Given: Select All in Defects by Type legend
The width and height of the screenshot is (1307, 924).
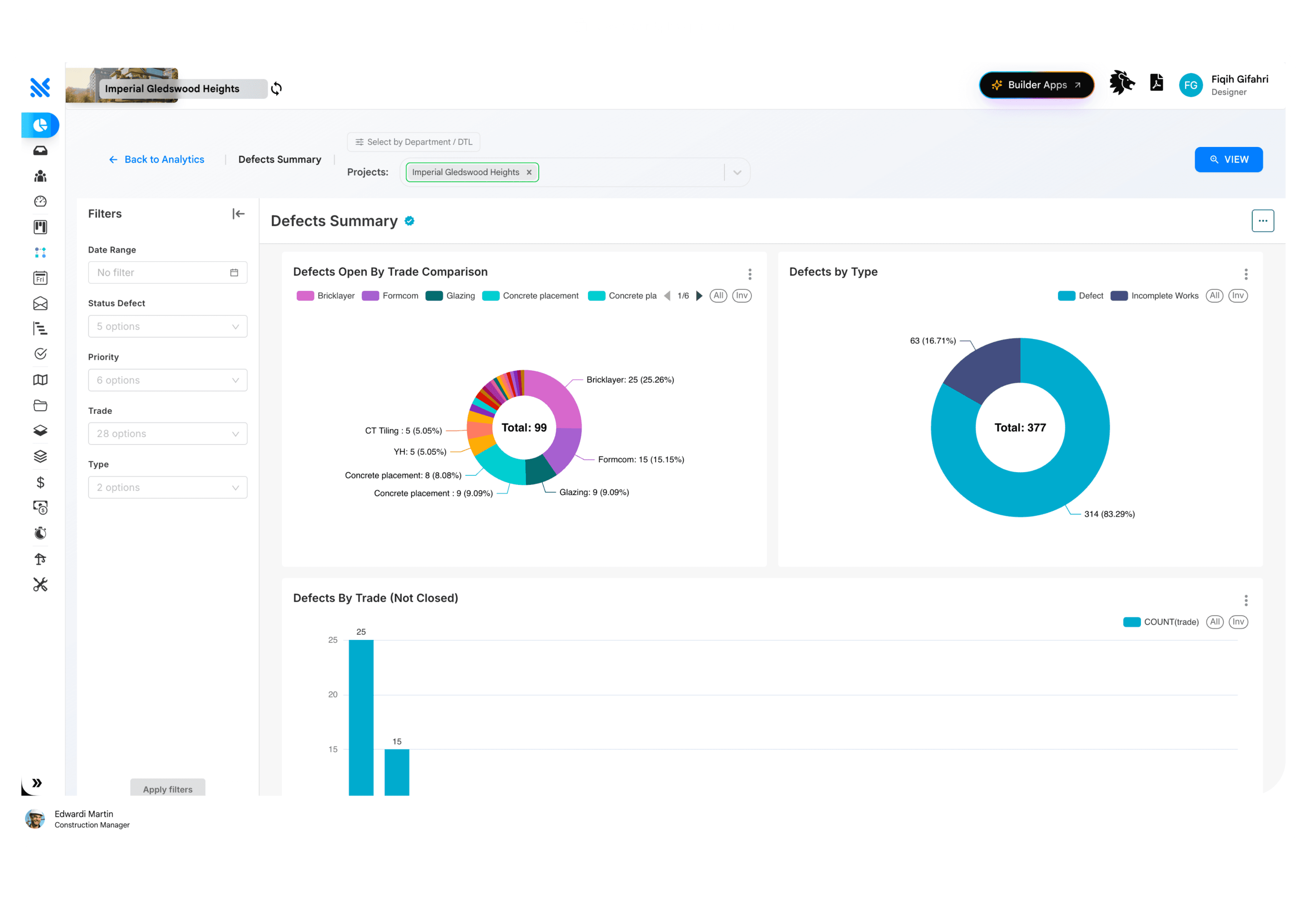Looking at the screenshot, I should [1215, 295].
